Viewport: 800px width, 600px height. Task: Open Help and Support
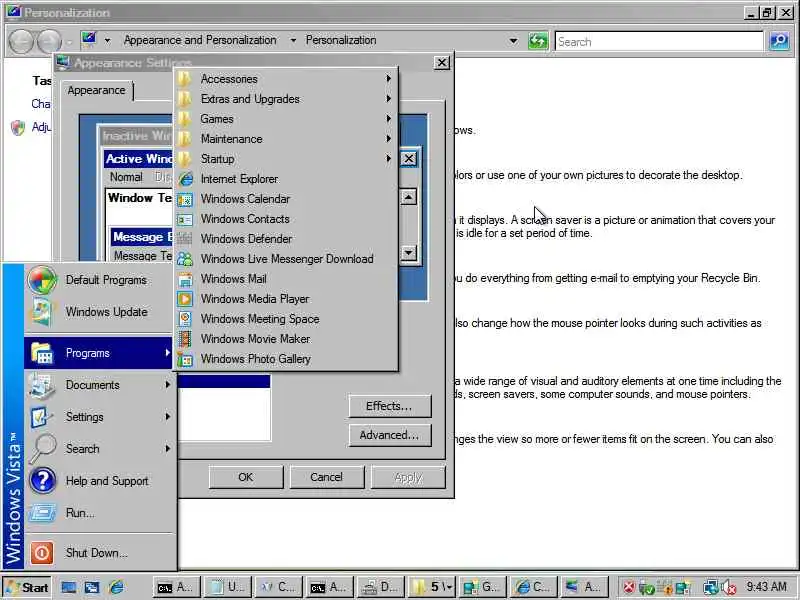coord(99,481)
